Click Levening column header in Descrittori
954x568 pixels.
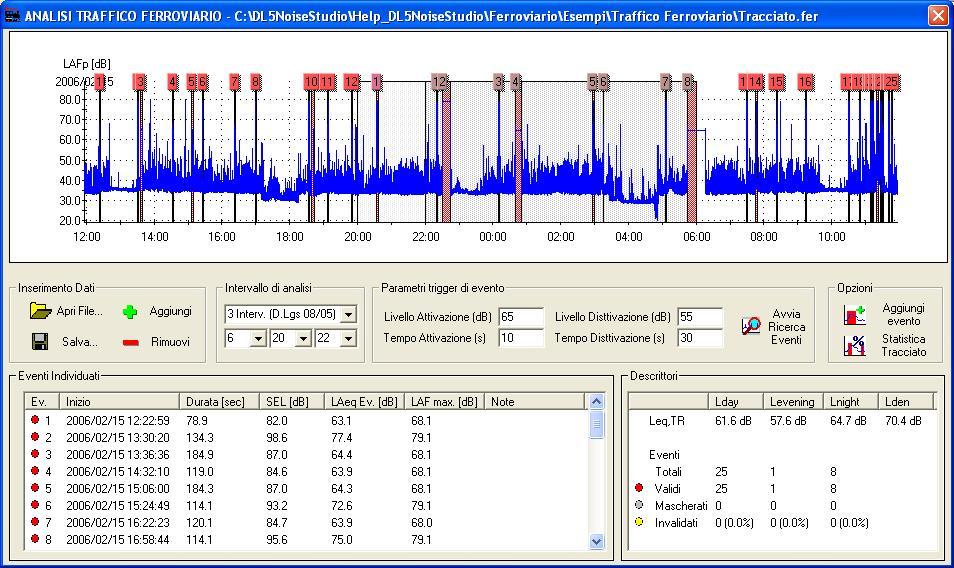793,401
